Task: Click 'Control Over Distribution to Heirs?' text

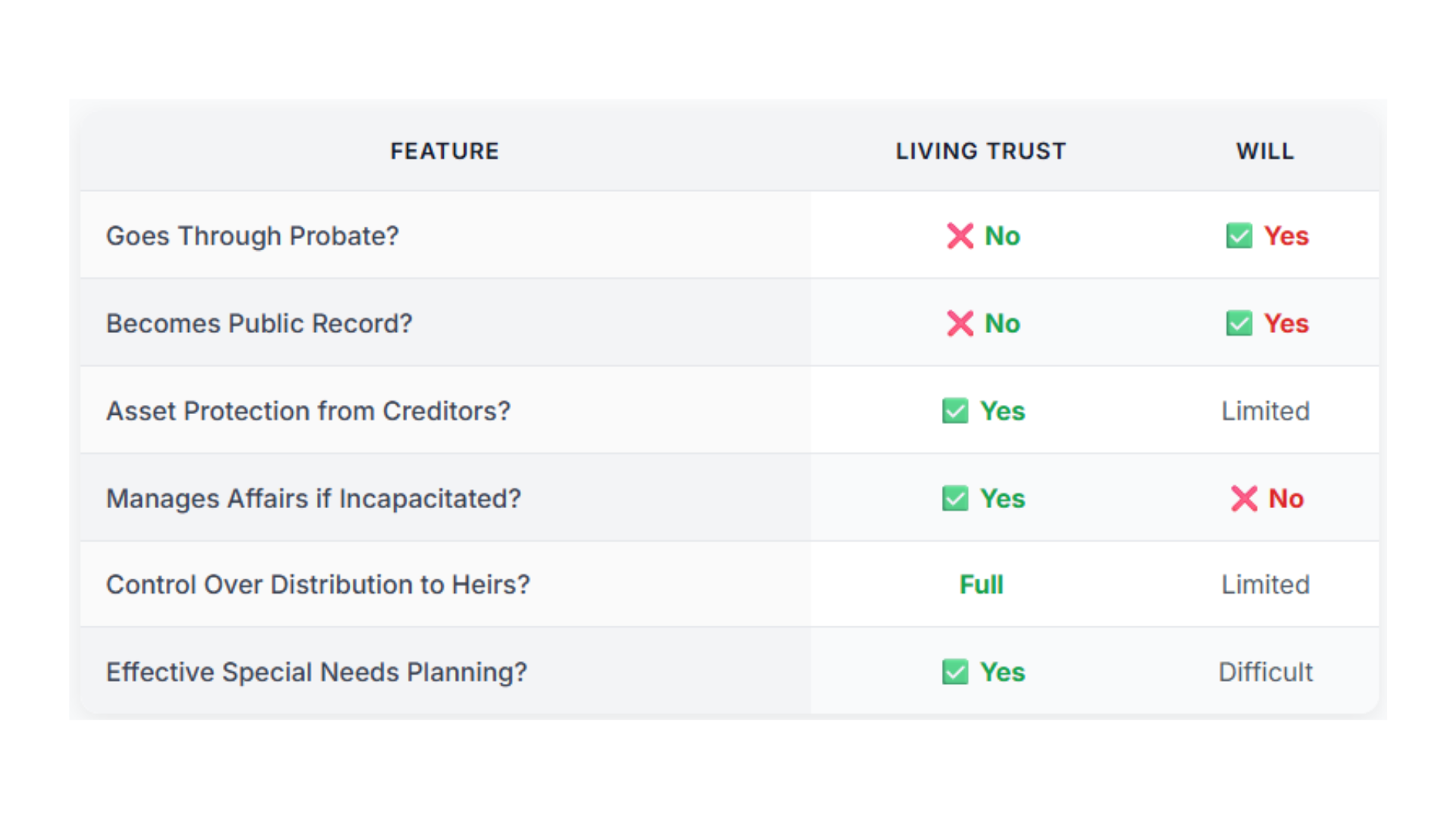Action: coord(318,585)
